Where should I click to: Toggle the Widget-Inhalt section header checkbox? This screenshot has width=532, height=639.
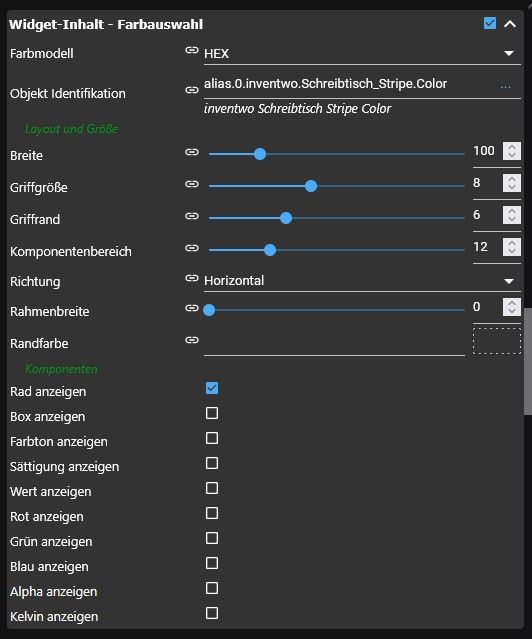[490, 23]
